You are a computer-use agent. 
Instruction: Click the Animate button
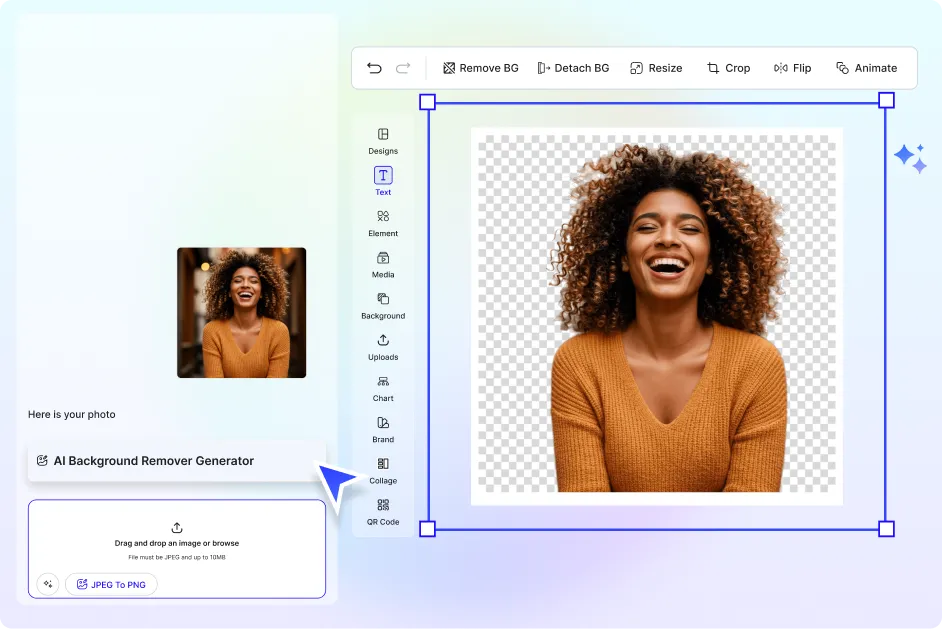(x=866, y=68)
